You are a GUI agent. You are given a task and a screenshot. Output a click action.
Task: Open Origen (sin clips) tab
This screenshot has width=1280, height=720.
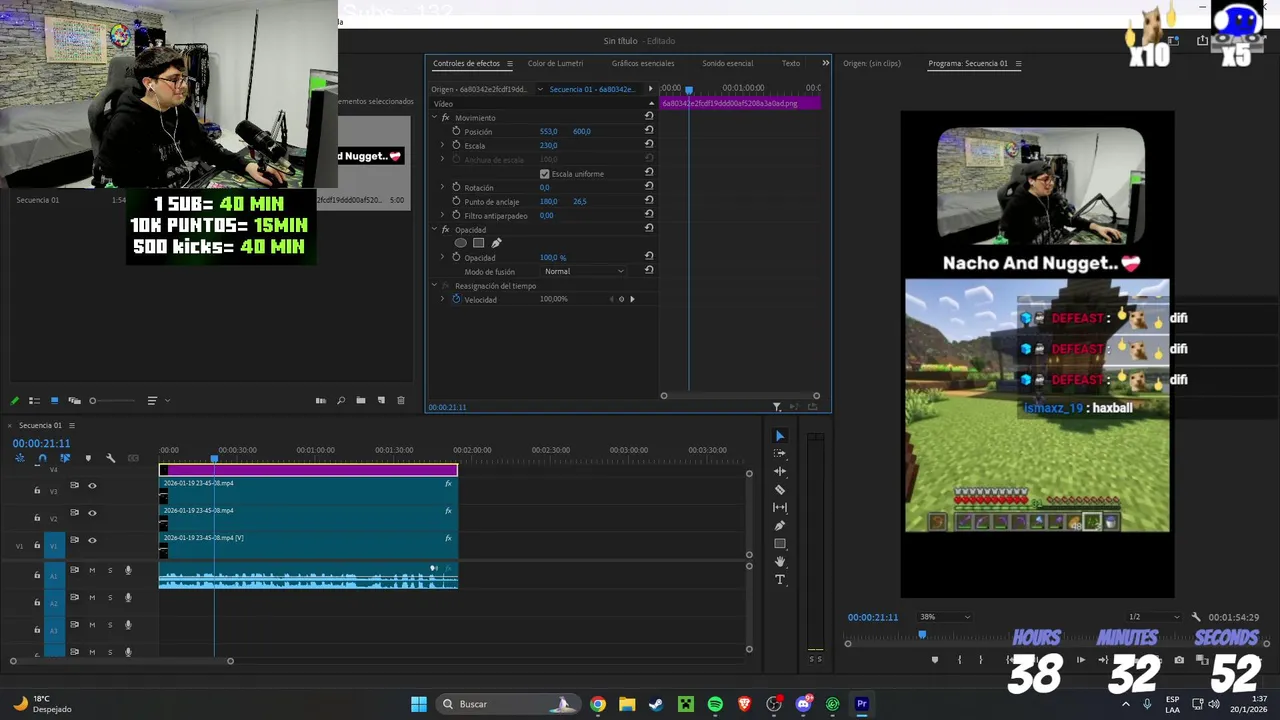coord(871,63)
